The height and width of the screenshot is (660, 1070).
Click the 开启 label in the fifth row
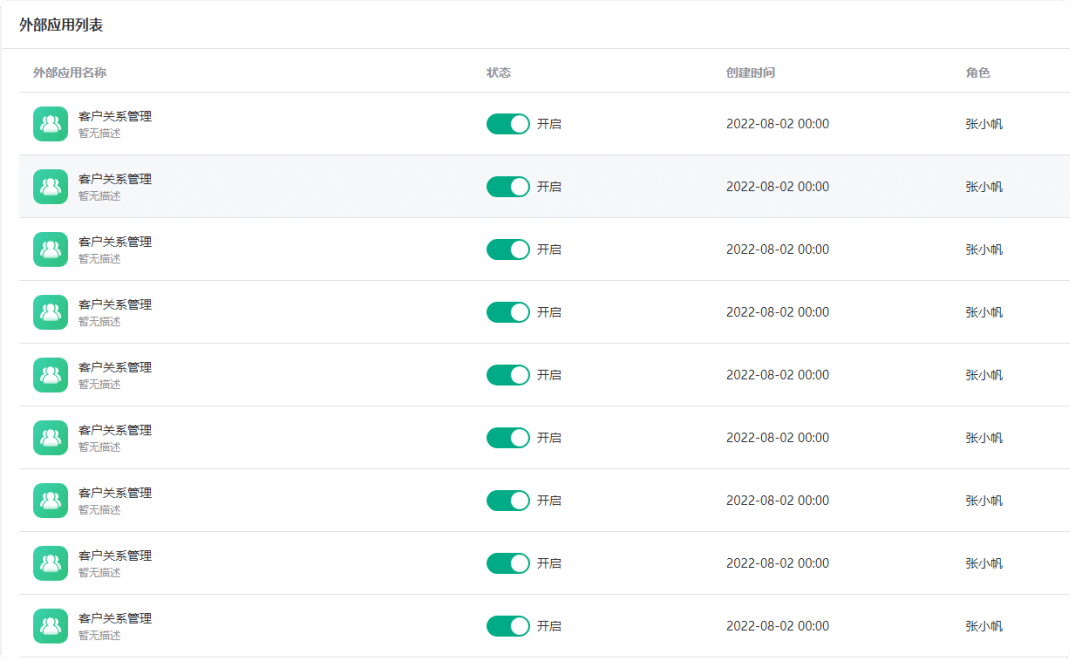click(549, 375)
